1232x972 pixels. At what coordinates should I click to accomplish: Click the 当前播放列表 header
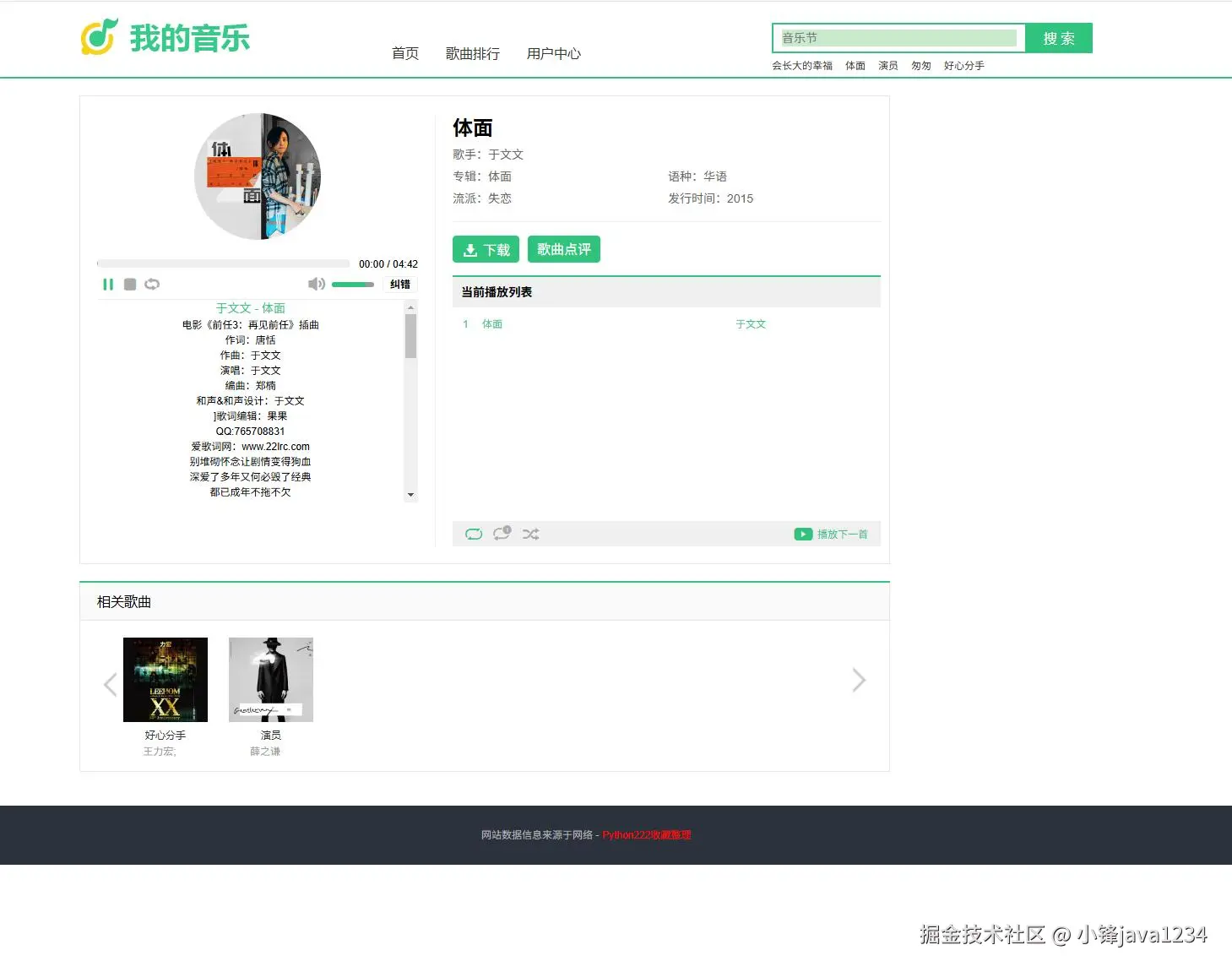coord(666,292)
